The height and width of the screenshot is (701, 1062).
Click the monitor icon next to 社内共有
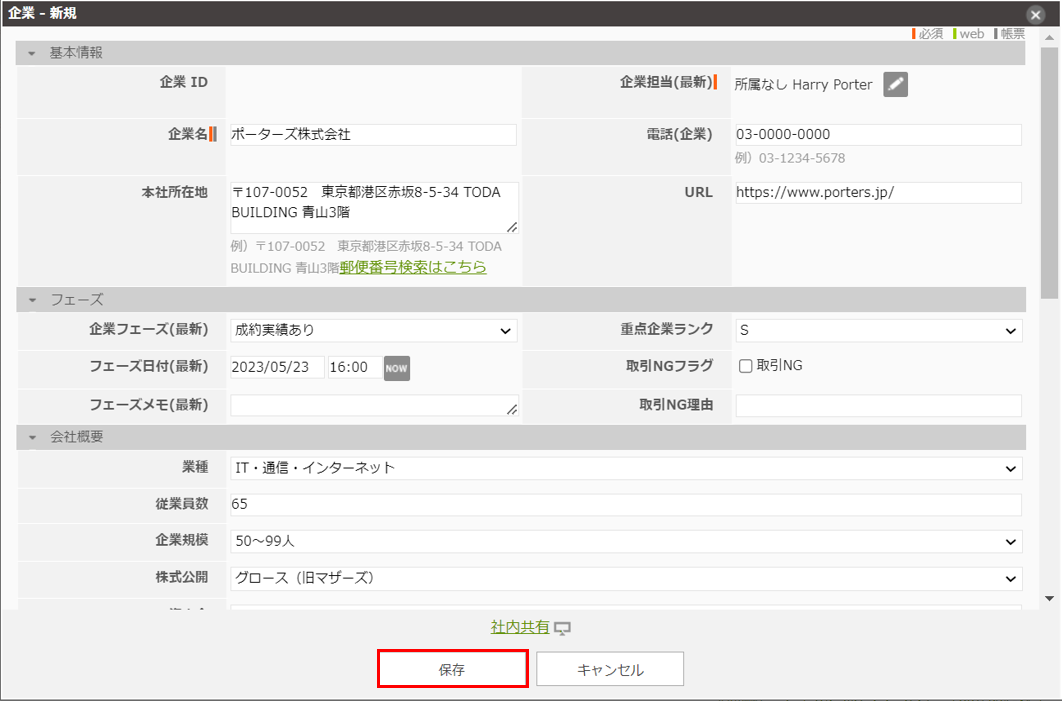562,628
